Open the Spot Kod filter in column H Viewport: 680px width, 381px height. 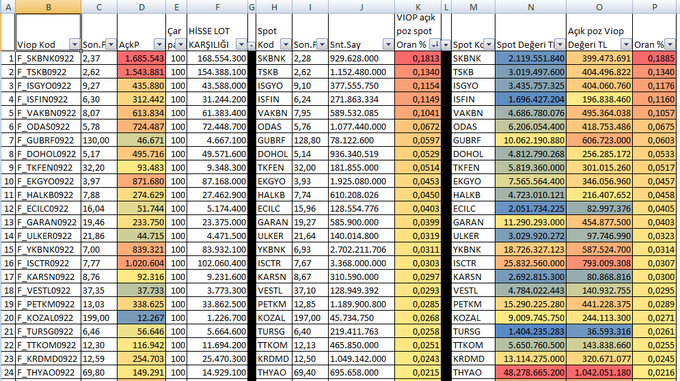[285, 45]
